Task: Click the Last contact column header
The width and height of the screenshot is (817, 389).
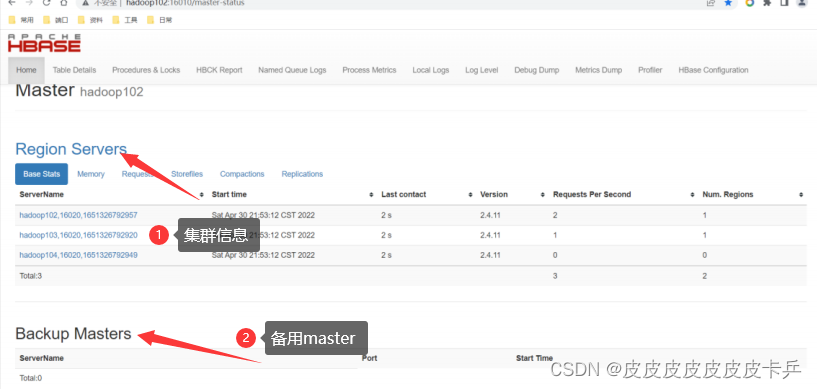Action: tap(404, 195)
